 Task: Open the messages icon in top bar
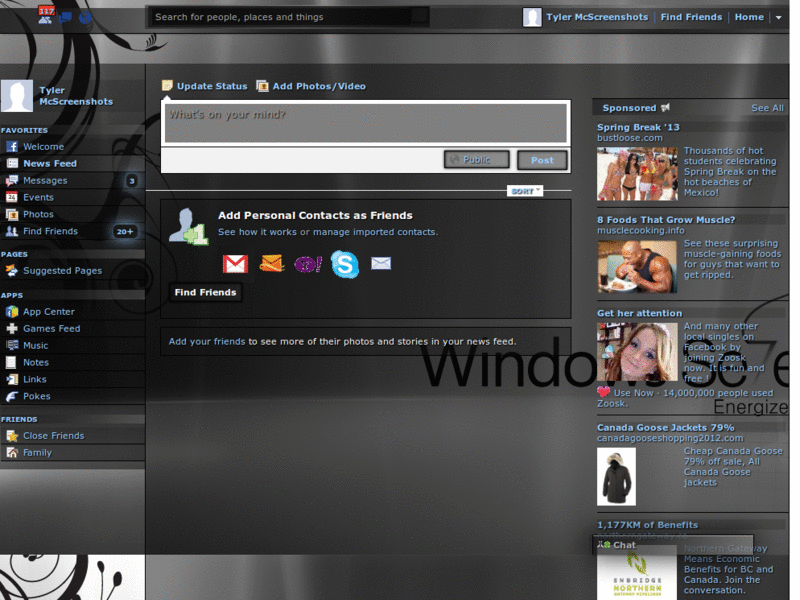(66, 18)
